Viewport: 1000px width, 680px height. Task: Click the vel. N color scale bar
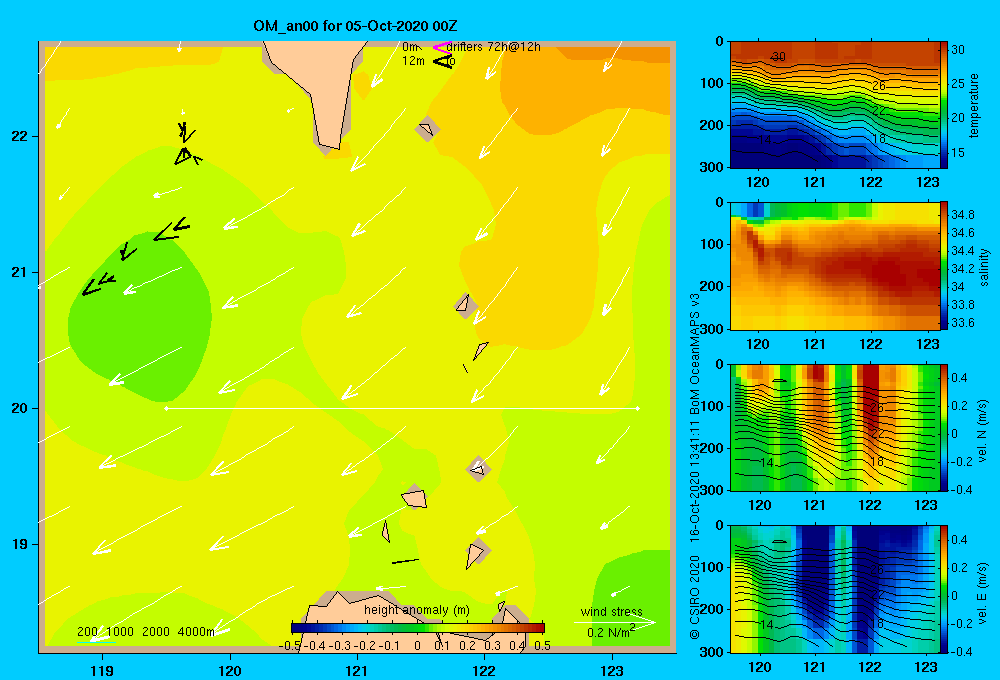[944, 428]
